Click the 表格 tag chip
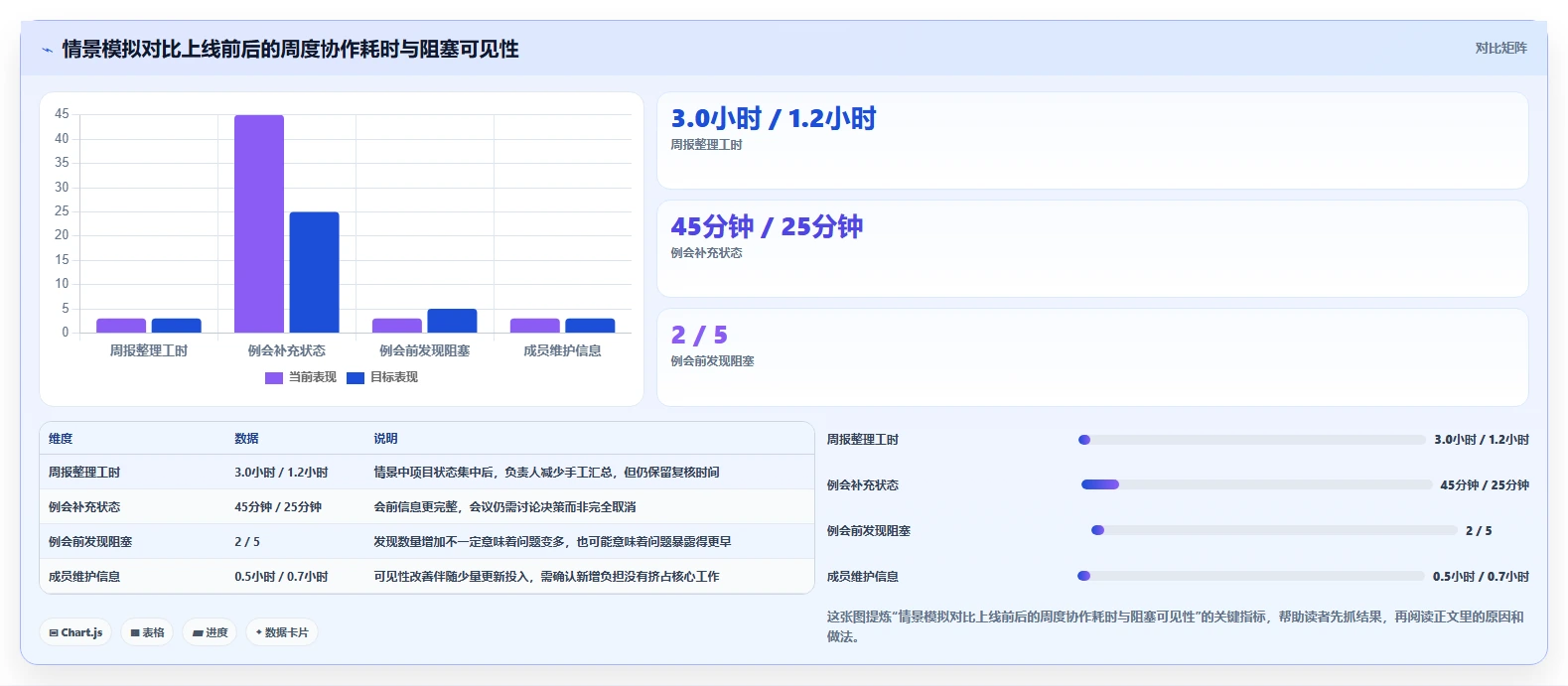Viewport: 1568px width, 686px height. click(x=147, y=632)
